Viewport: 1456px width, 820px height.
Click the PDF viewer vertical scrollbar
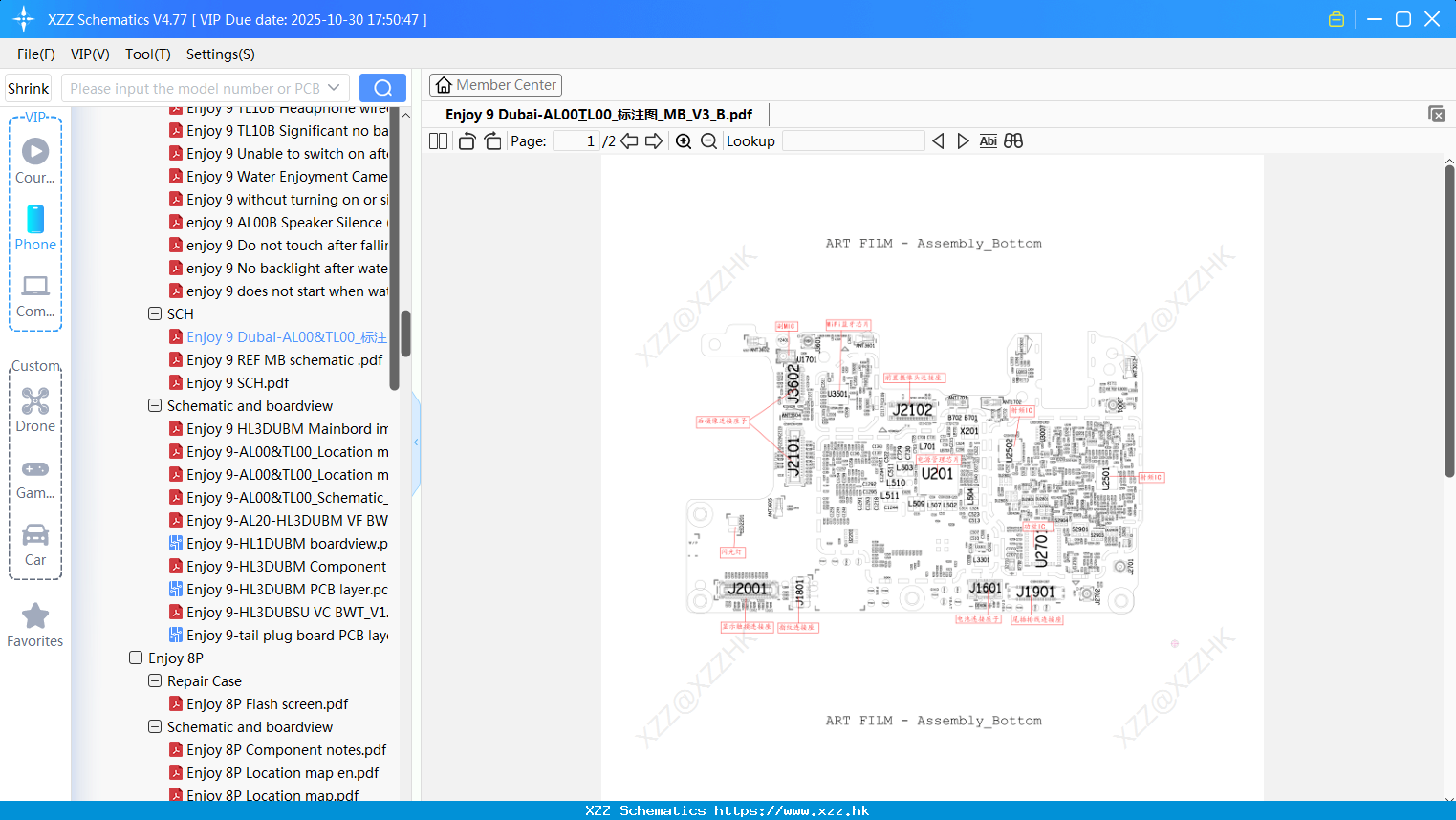(1449, 320)
